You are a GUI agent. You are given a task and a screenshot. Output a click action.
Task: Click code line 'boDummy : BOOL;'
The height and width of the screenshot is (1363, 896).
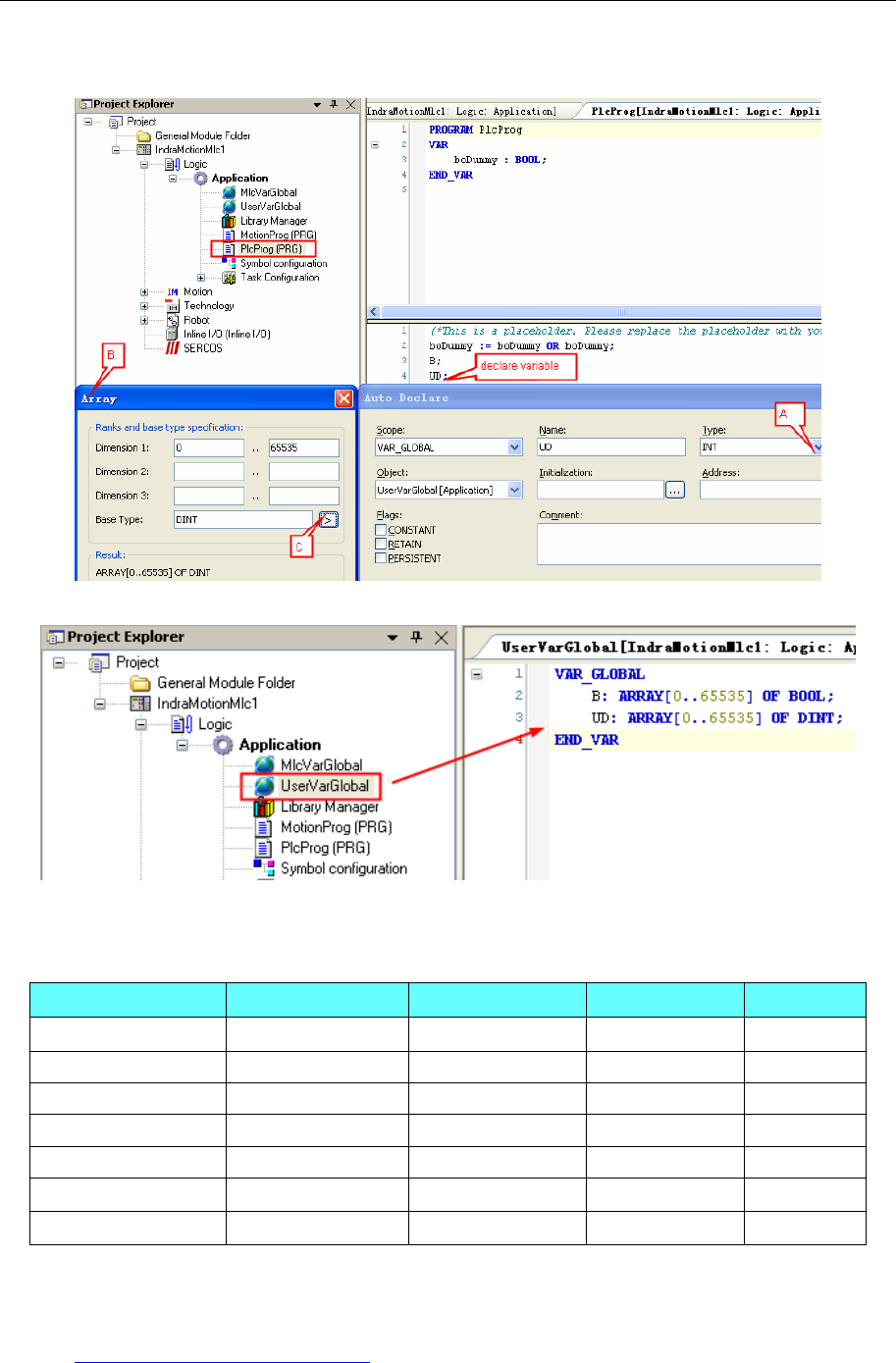coord(500,159)
